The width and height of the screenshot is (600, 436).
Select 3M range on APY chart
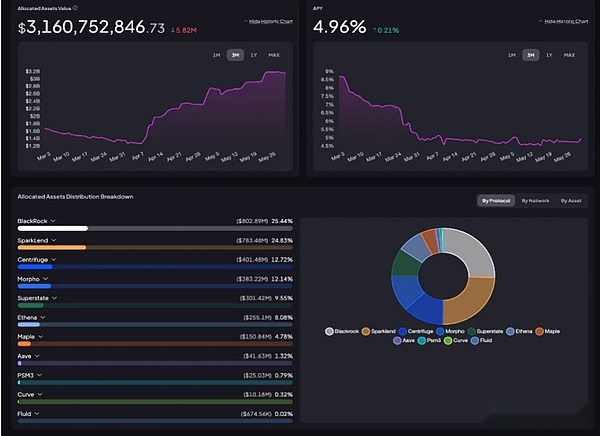531,55
